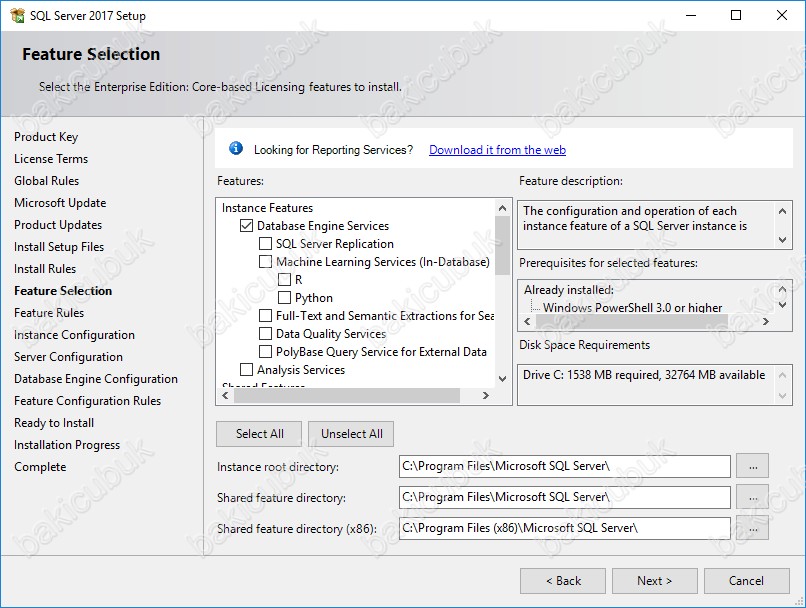Viewport: 806px width, 608px height.
Task: Click the Features list up scroll arrow
Action: 502,208
